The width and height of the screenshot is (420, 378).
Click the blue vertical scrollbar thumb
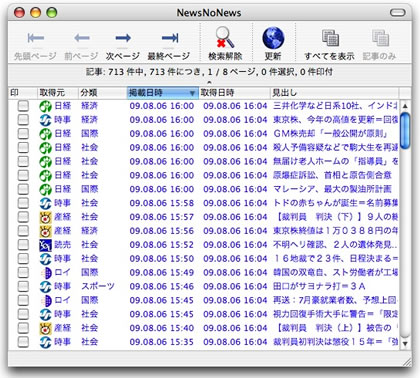tap(405, 131)
